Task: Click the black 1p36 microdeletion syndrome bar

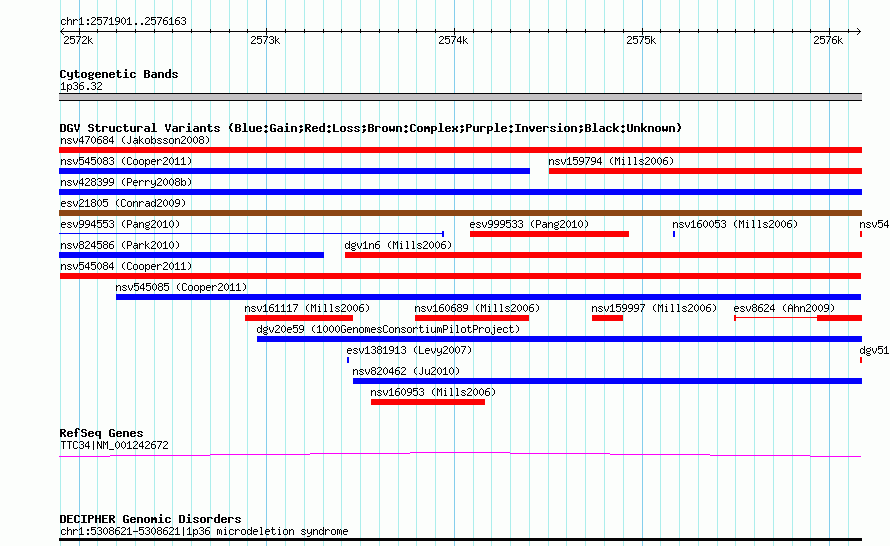Action: point(460,539)
